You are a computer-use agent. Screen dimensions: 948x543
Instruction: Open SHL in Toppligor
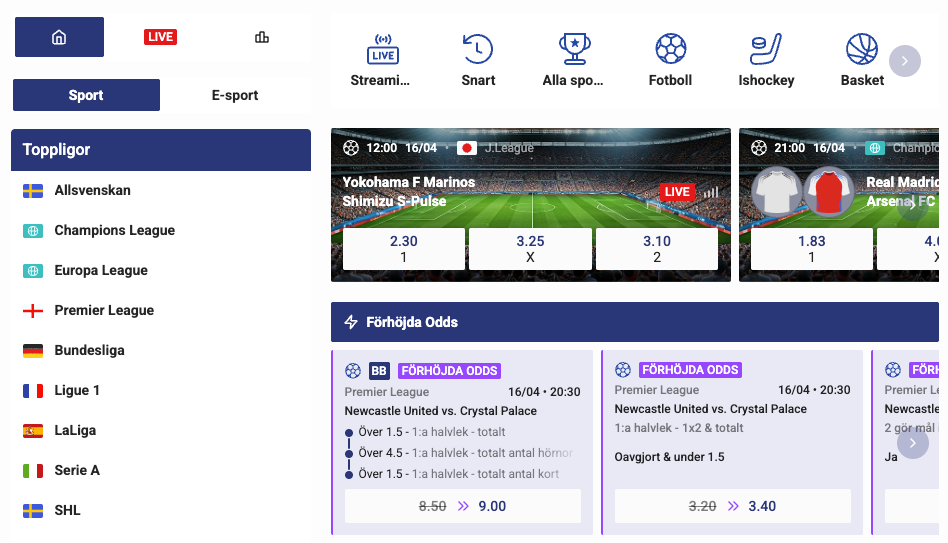pyautogui.click(x=161, y=510)
